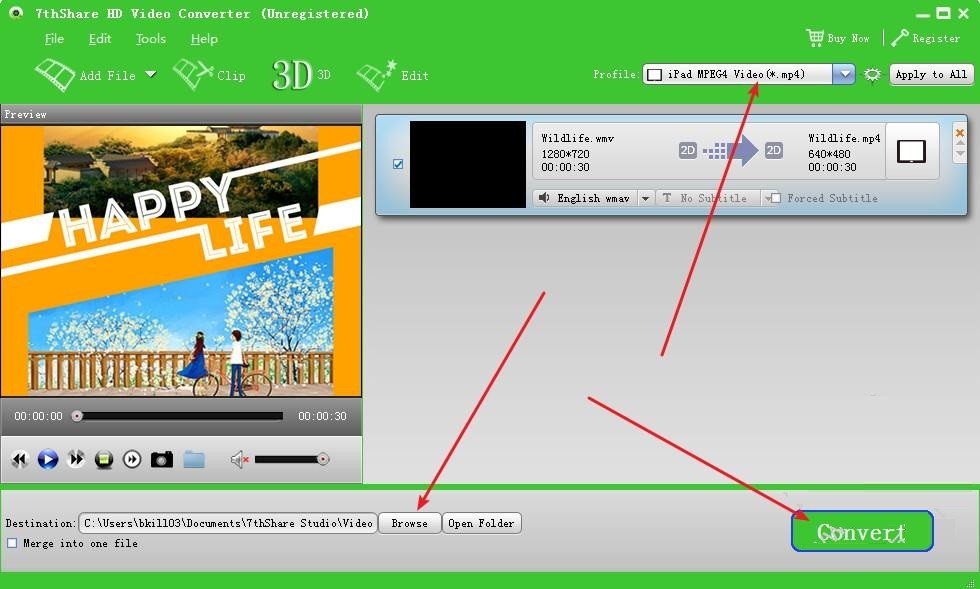The width and height of the screenshot is (980, 589).
Task: Click the iPad output device icon
Action: 911,151
